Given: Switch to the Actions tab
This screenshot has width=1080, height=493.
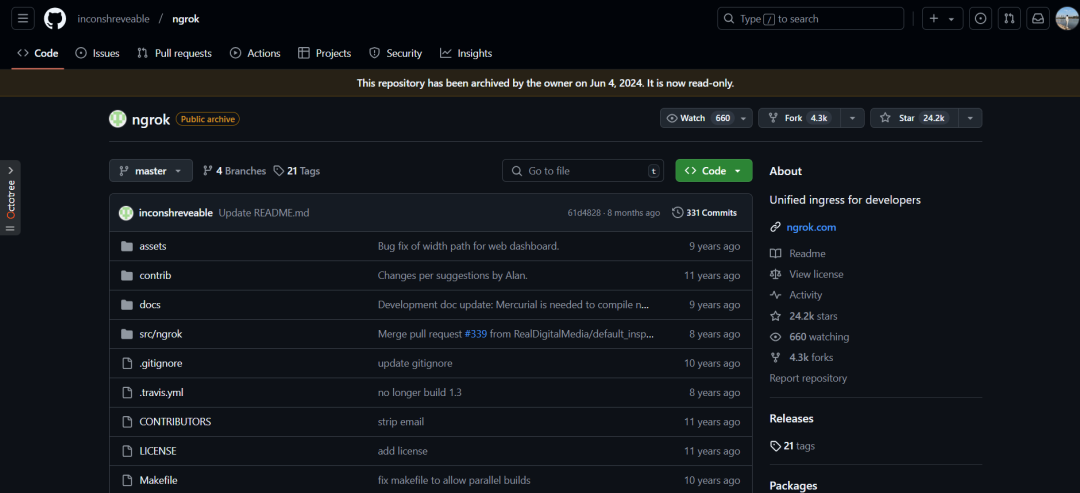Looking at the screenshot, I should click(255, 53).
